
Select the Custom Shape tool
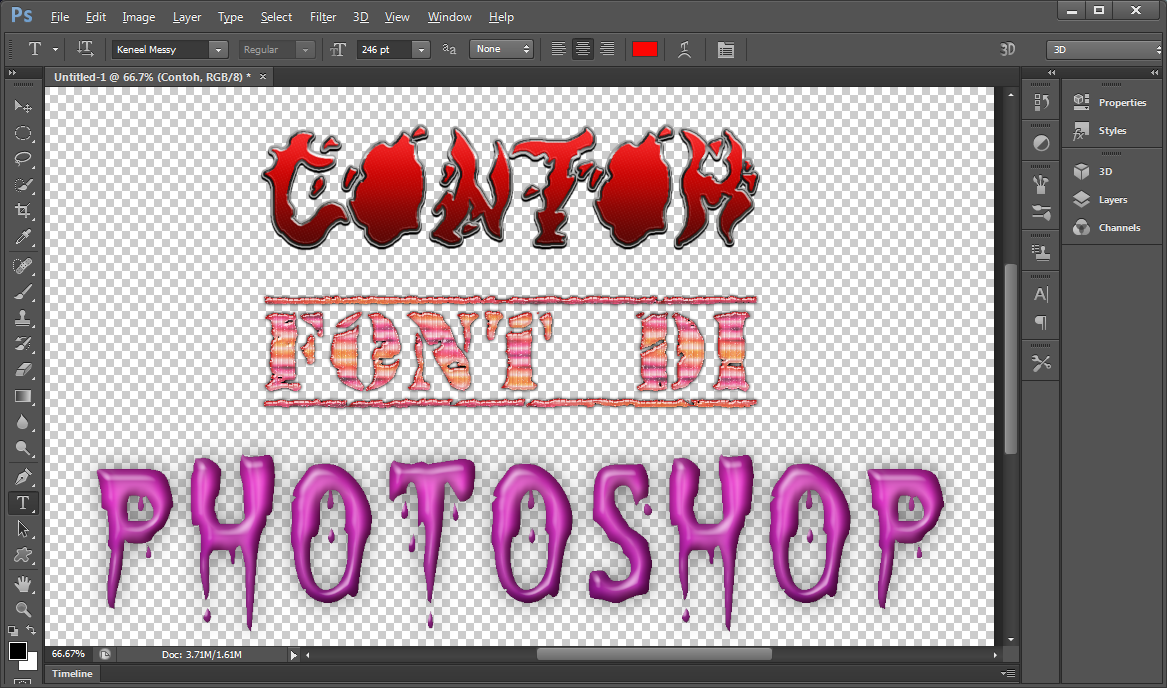(x=23, y=555)
